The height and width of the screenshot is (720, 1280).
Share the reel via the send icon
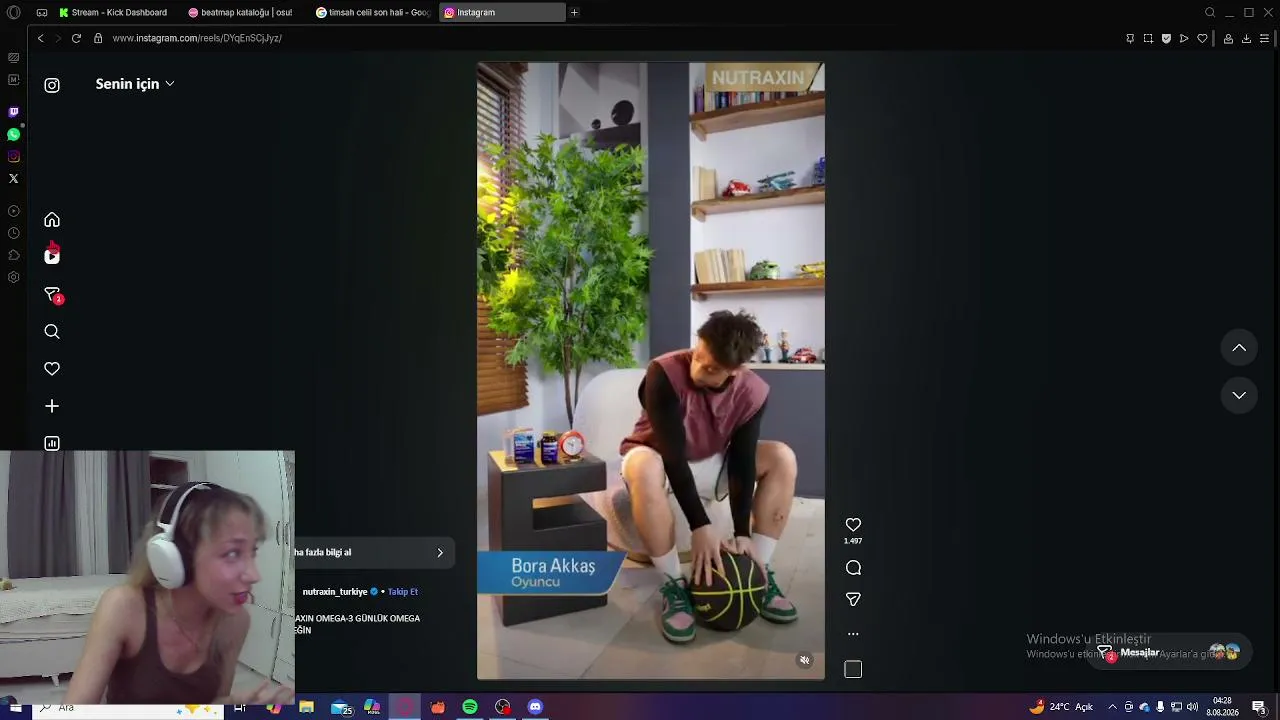pyautogui.click(x=853, y=599)
